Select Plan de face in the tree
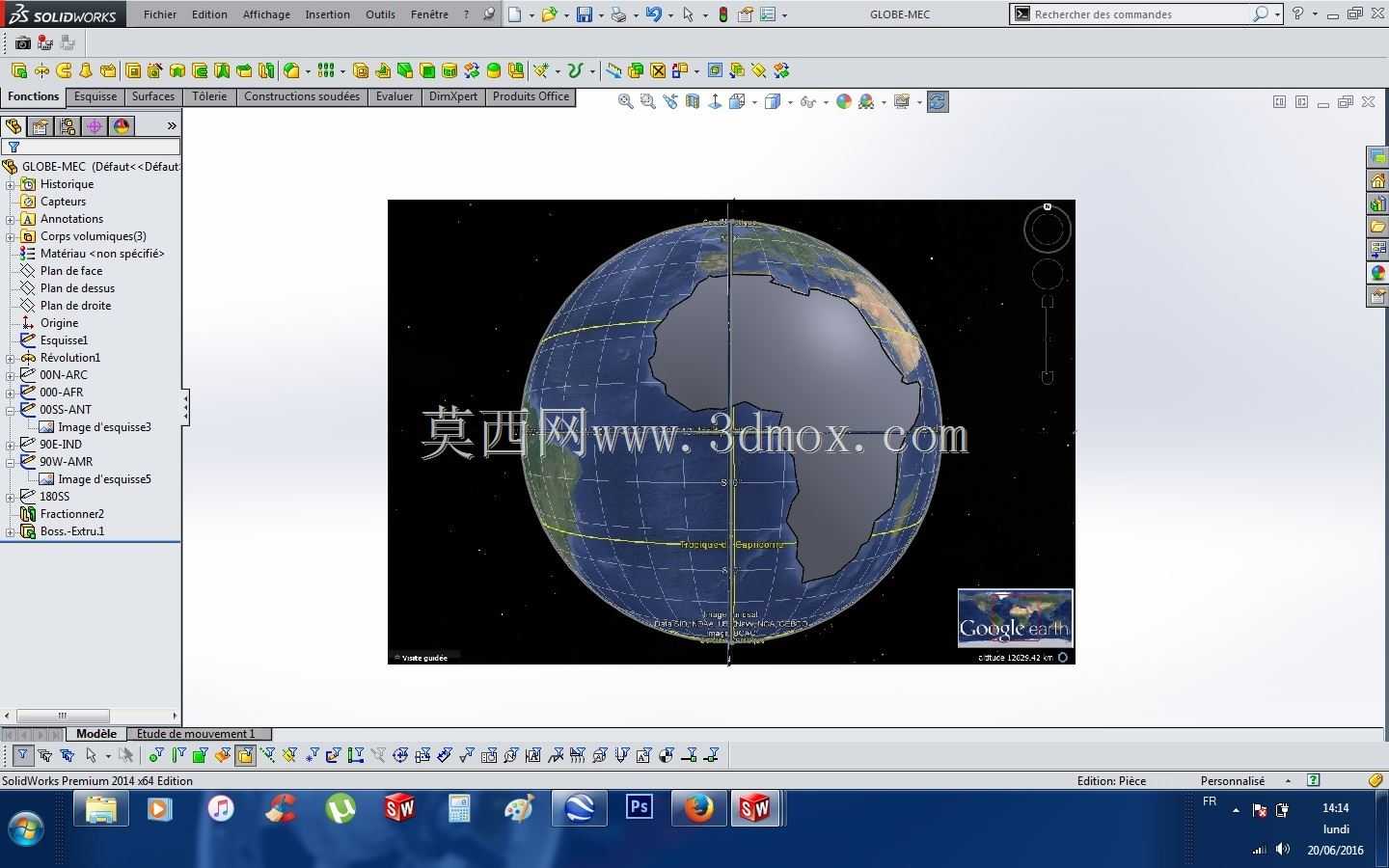Screen dimensions: 1389x868 [x=71, y=271]
